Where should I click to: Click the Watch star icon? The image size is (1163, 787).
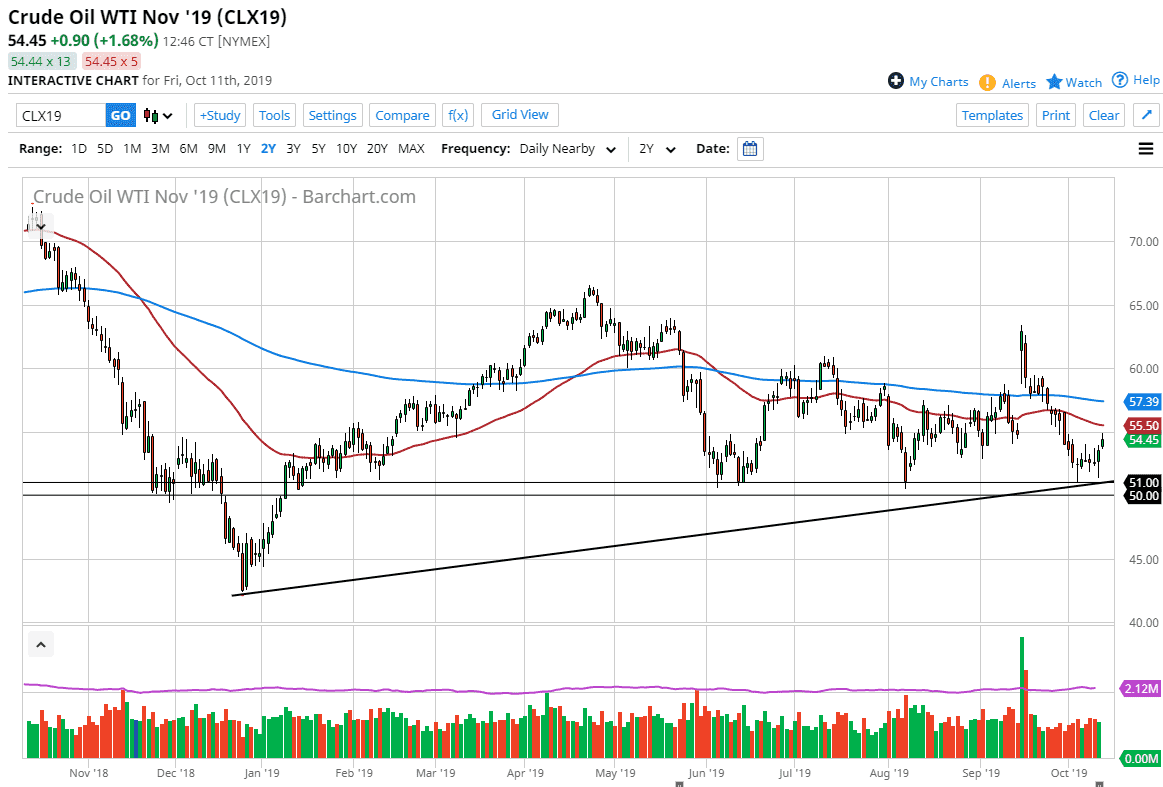click(1054, 82)
